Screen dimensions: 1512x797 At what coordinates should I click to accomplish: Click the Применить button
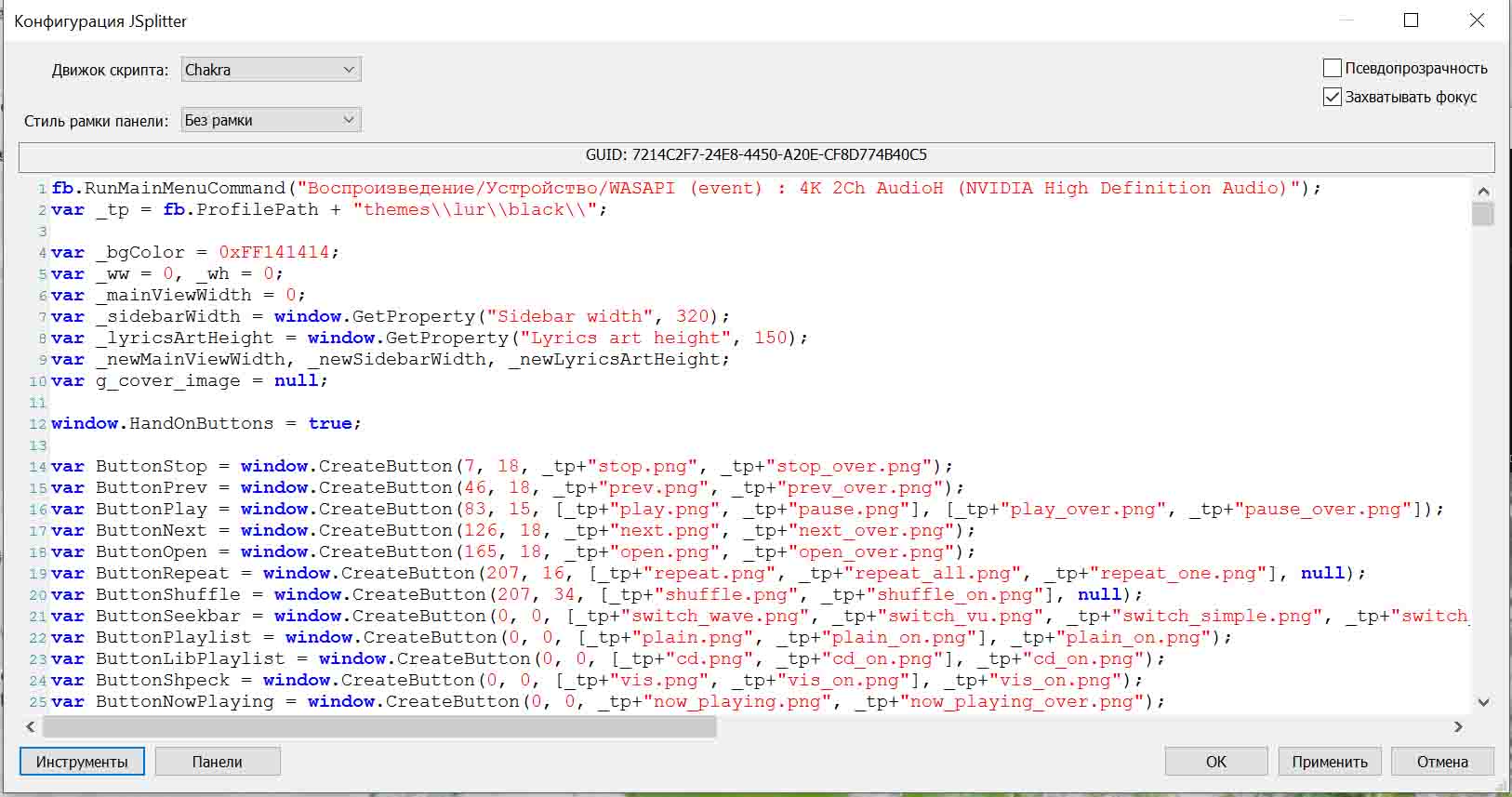1330,762
